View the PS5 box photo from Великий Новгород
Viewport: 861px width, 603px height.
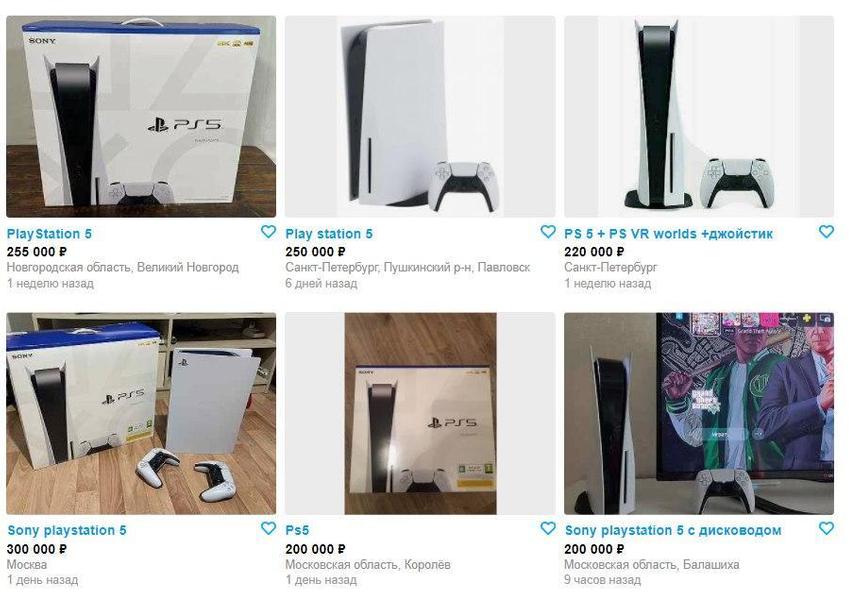point(141,116)
